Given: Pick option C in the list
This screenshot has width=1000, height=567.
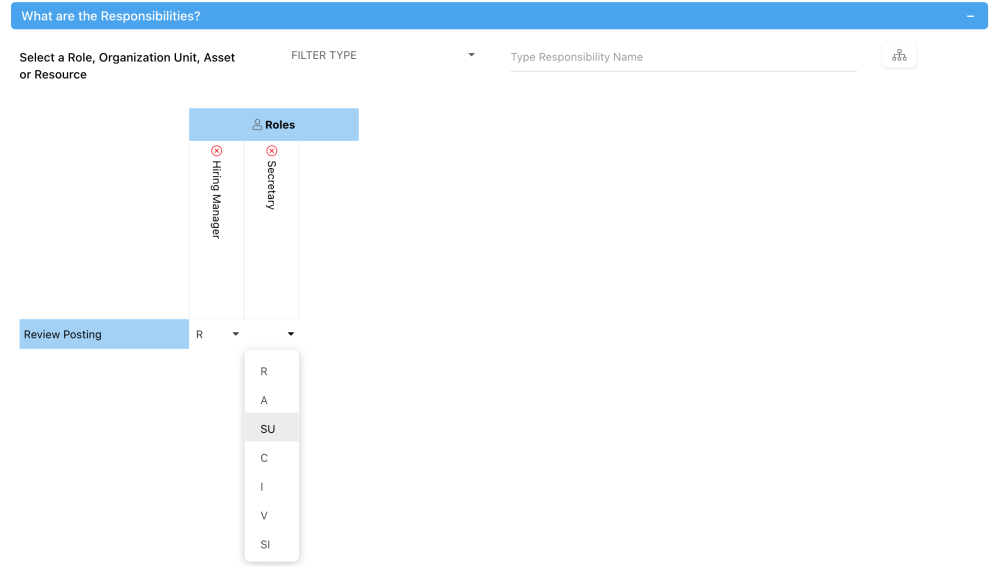Looking at the screenshot, I should point(272,458).
